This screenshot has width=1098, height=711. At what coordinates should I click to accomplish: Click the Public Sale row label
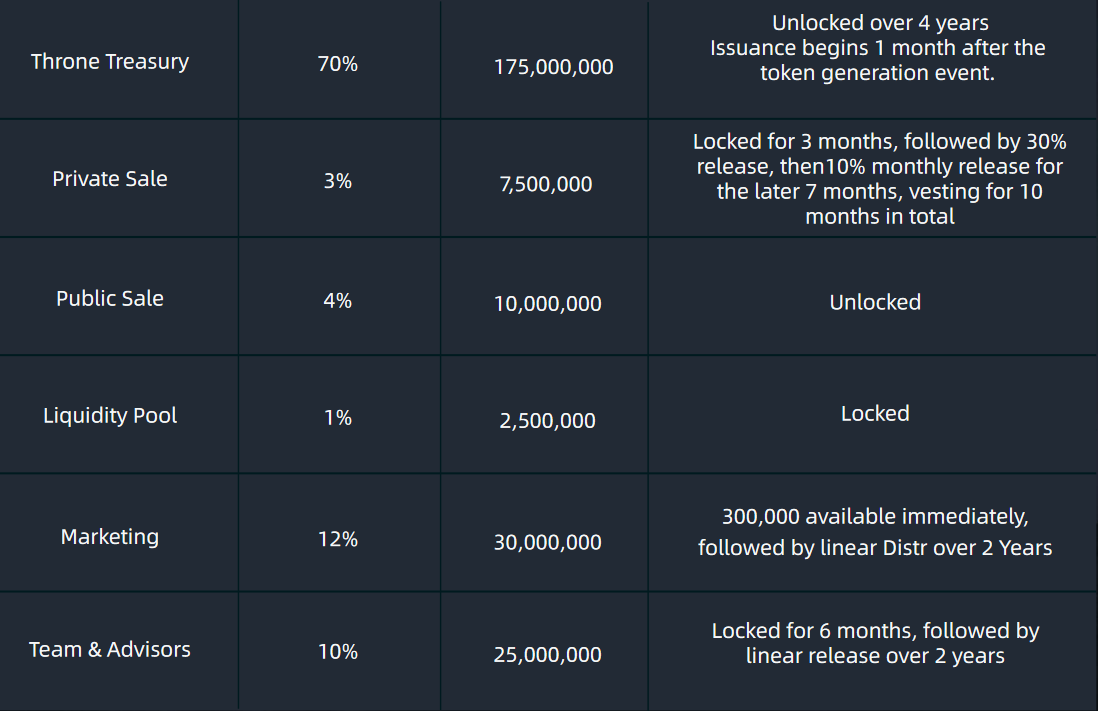tap(110, 298)
